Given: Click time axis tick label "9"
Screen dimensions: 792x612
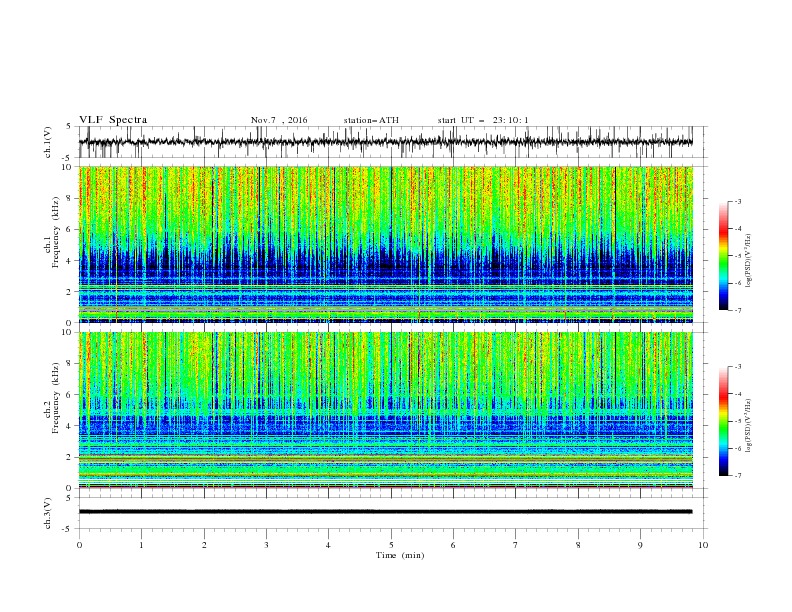Looking at the screenshot, I should pyautogui.click(x=640, y=545).
